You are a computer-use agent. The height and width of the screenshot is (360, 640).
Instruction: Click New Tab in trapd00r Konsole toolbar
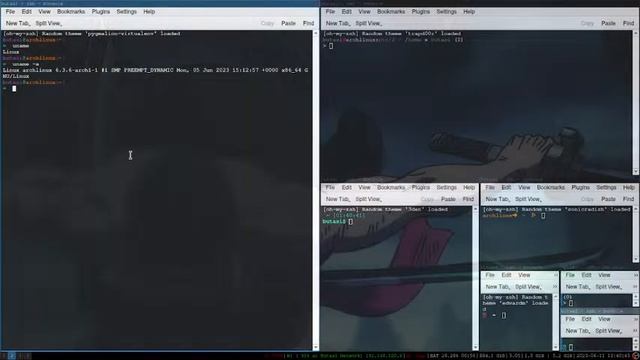(x=337, y=24)
